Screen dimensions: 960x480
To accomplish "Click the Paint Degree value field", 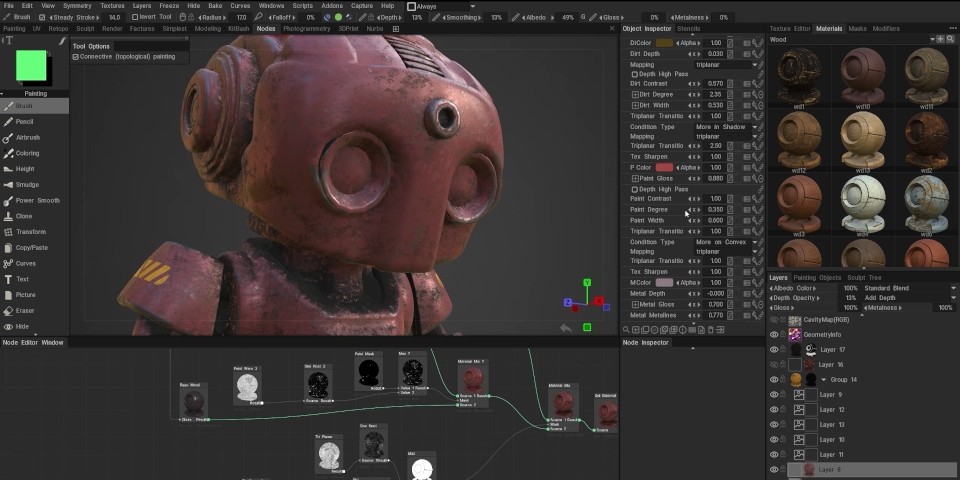I will [715, 209].
